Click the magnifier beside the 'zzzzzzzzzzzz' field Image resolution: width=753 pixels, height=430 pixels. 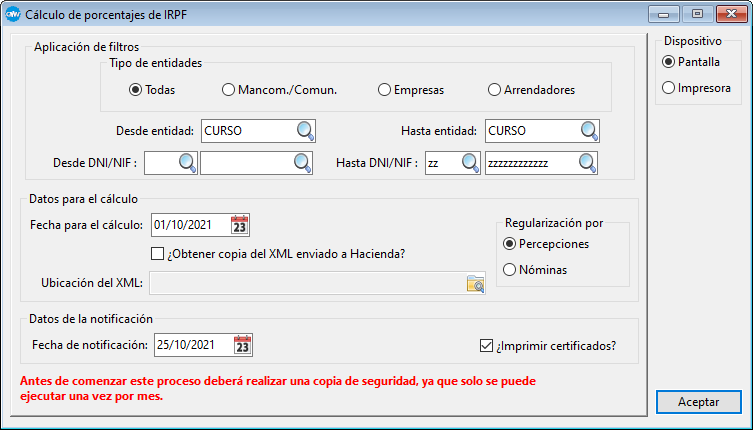click(589, 163)
